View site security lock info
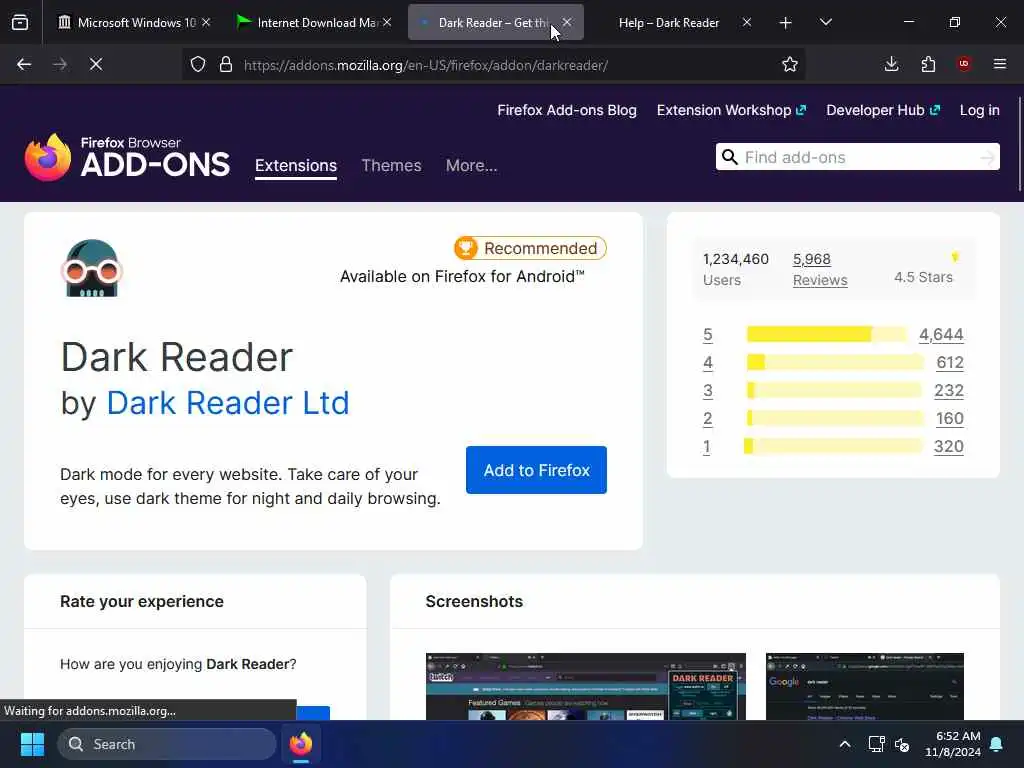This screenshot has height=768, width=1024. coord(226,65)
